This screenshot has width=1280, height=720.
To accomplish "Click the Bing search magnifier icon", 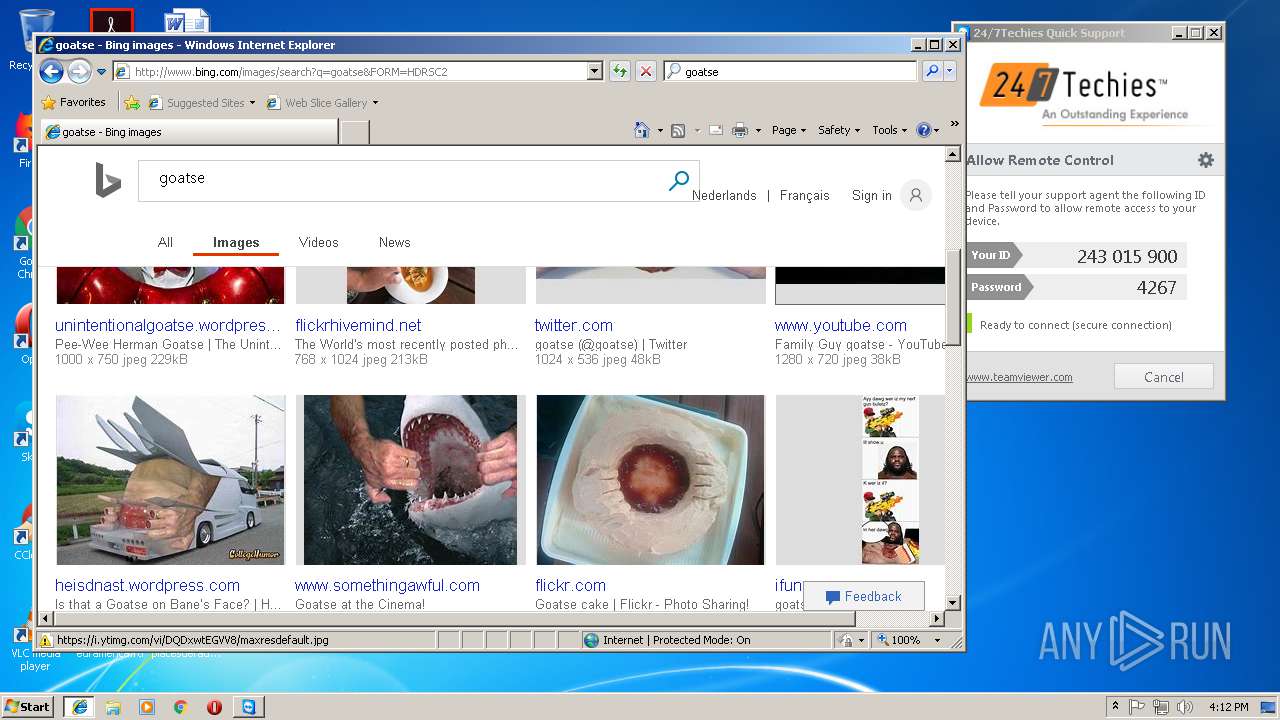I will [x=679, y=180].
